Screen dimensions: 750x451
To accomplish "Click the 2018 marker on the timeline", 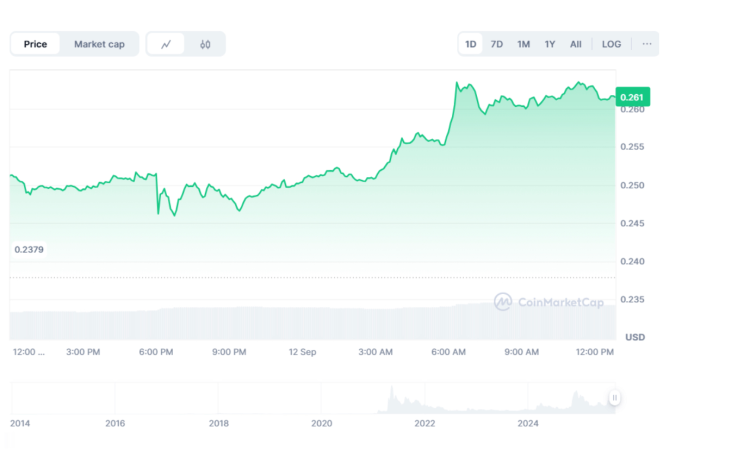I will tap(218, 423).
